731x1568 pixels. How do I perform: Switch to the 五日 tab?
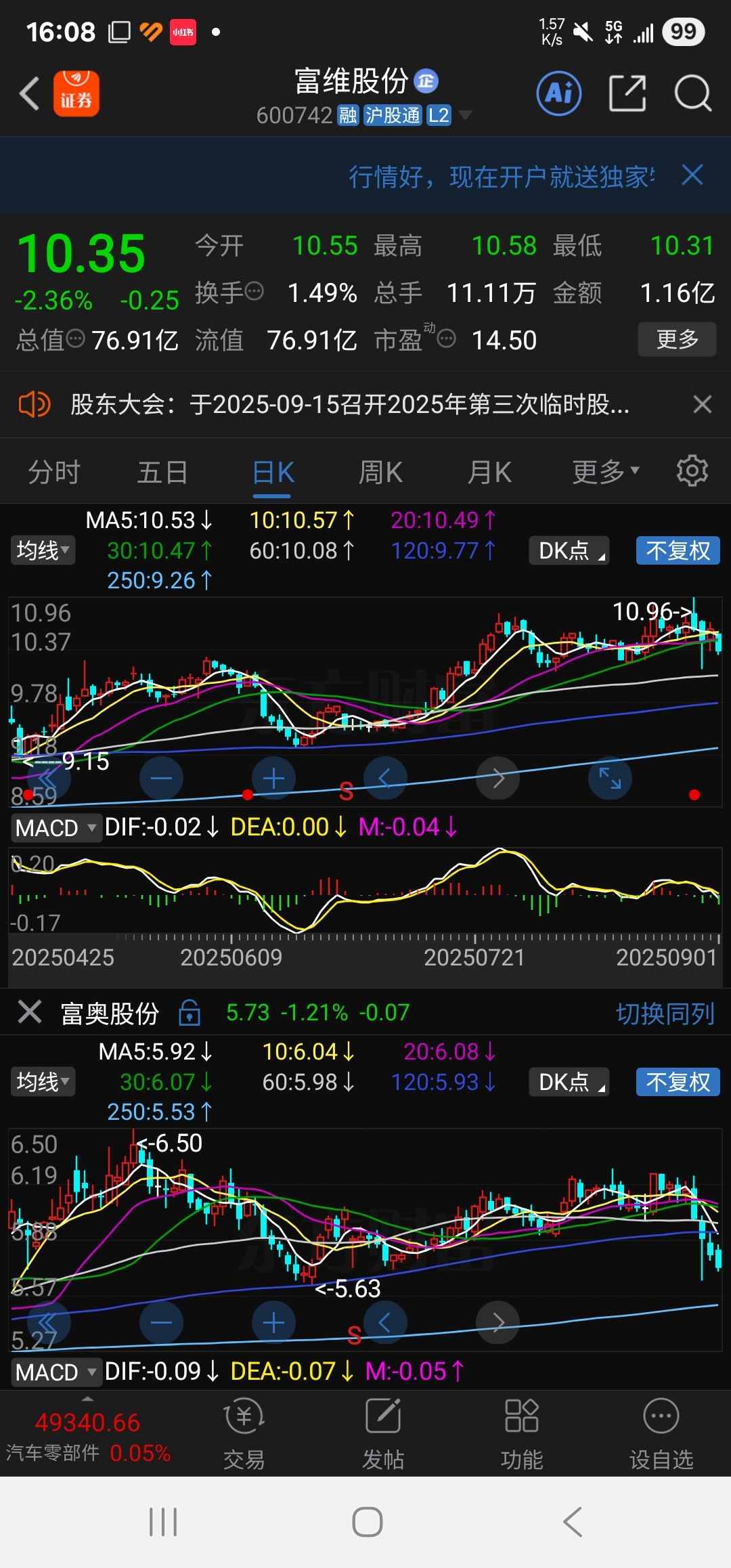162,471
